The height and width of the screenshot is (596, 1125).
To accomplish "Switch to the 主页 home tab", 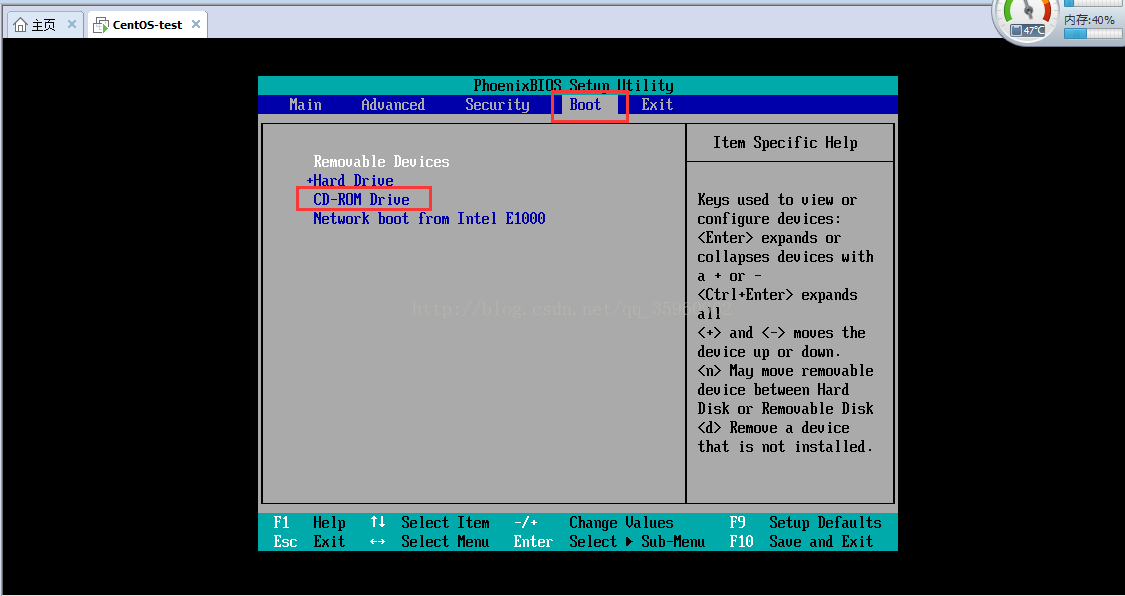I will click(x=44, y=24).
